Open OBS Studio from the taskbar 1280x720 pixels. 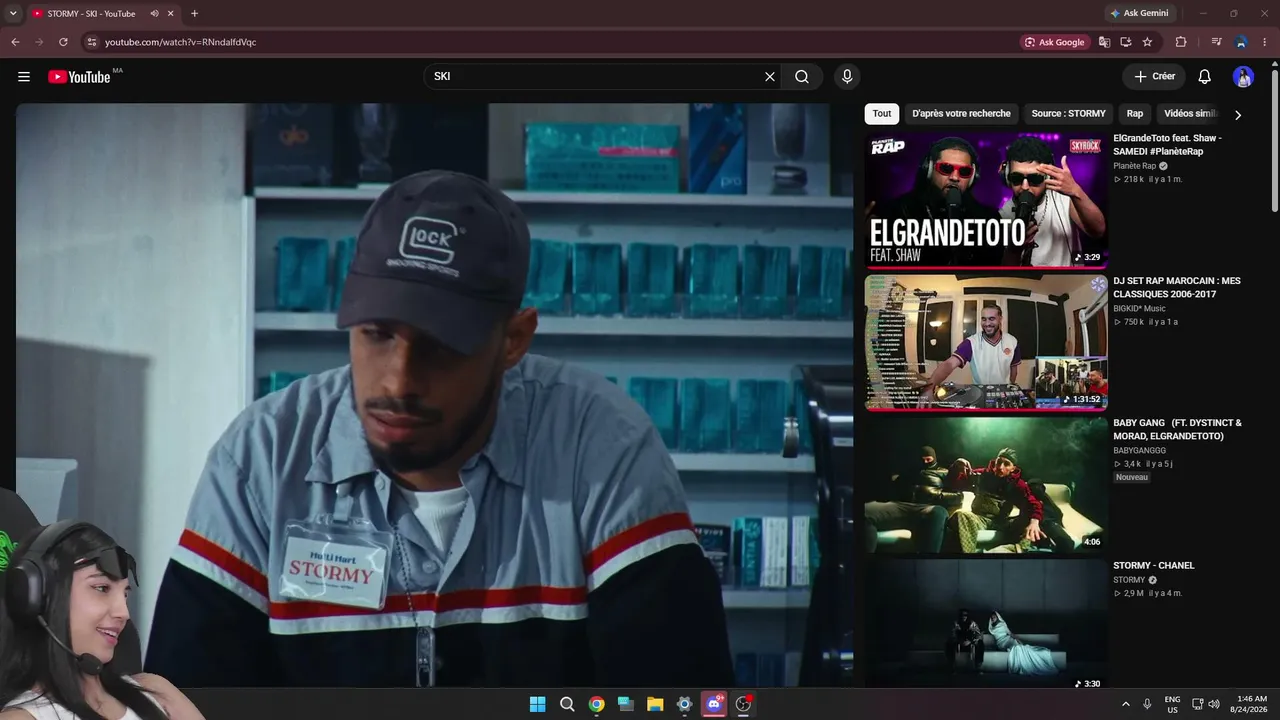(743, 704)
